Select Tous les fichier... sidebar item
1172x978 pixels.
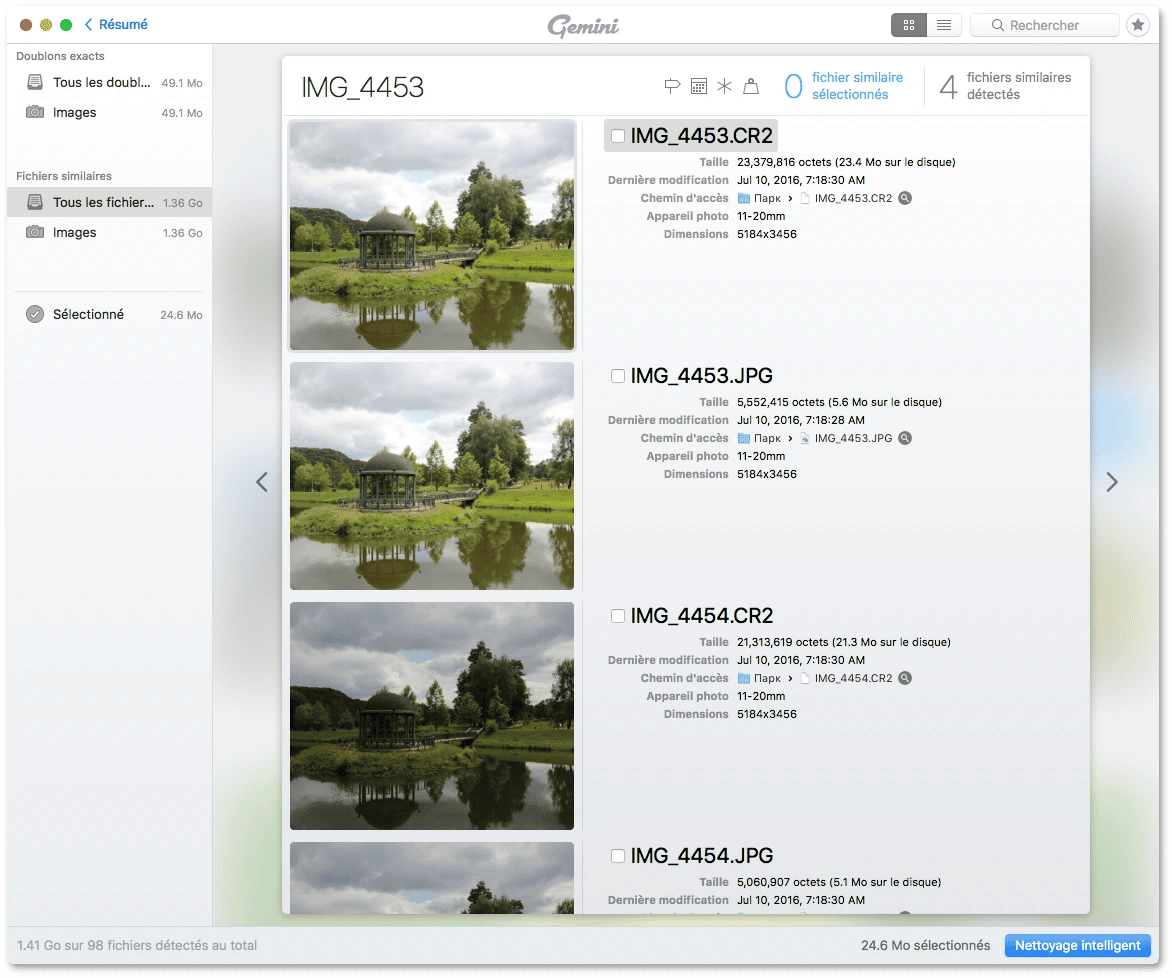click(109, 203)
